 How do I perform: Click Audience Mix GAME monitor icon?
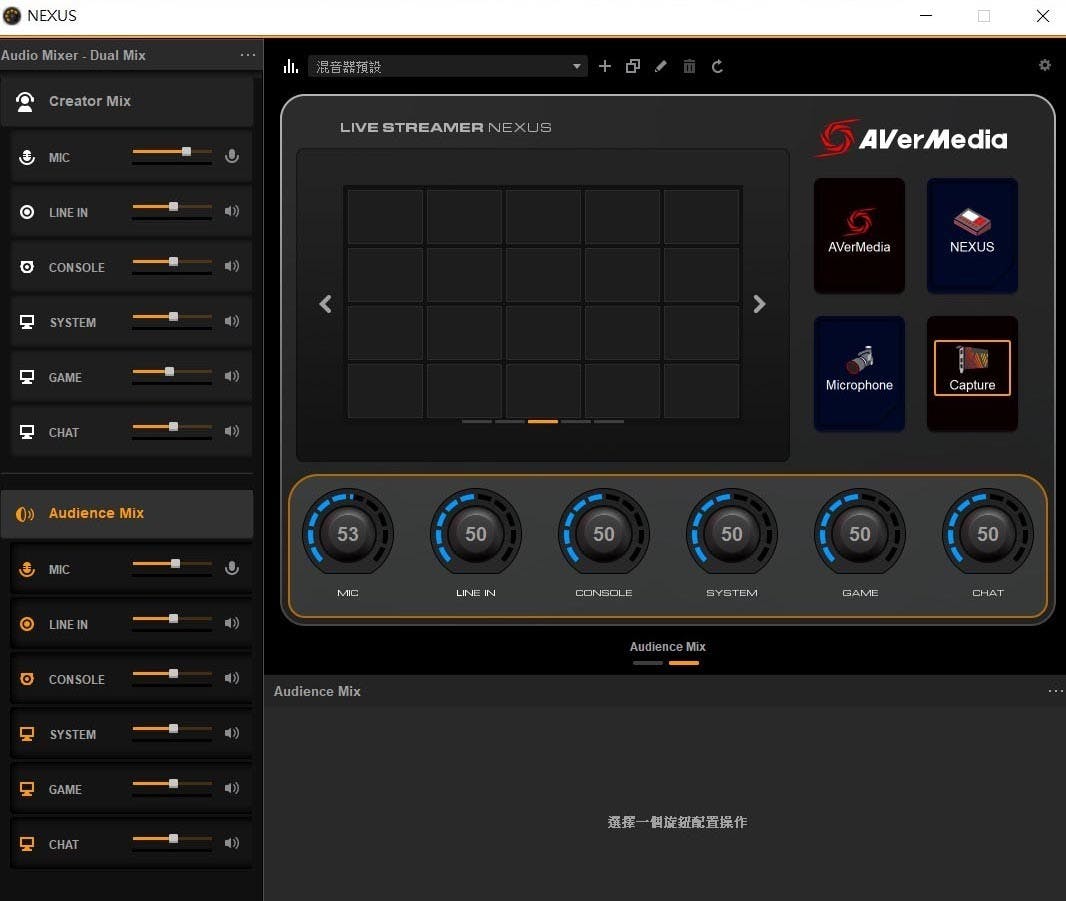27,789
